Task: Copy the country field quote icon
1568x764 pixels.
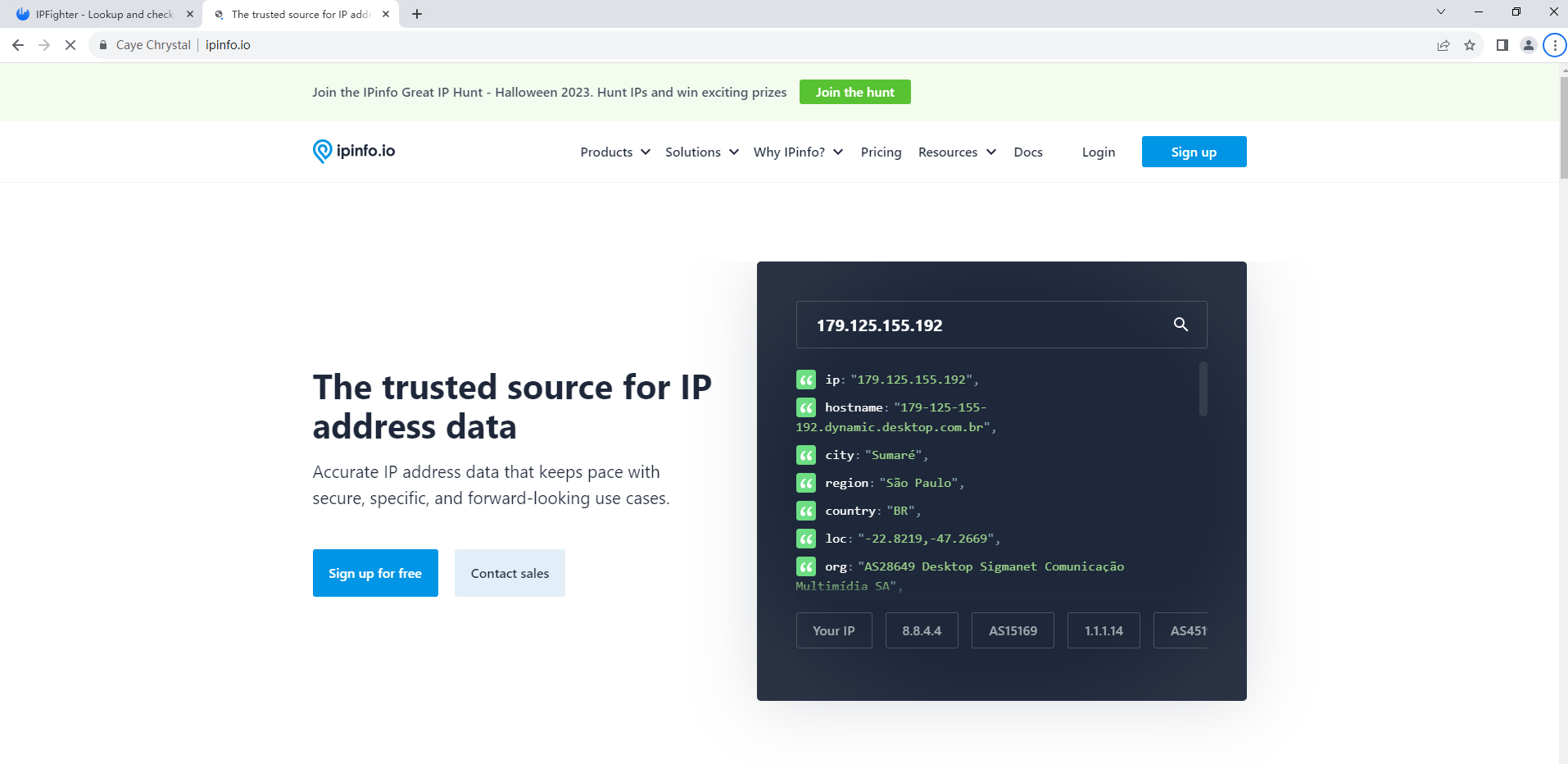Action: click(806, 511)
